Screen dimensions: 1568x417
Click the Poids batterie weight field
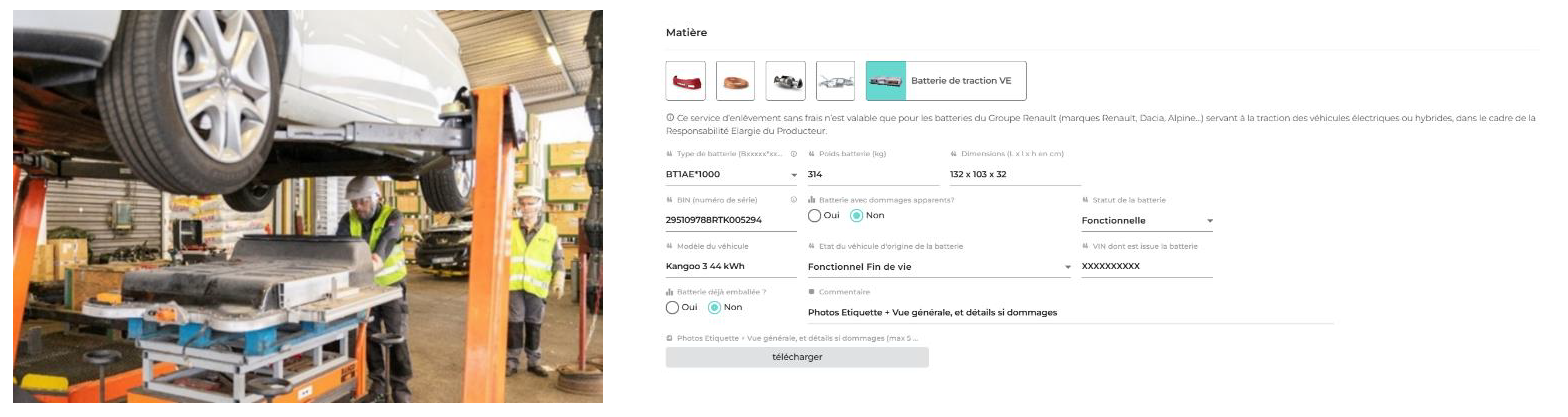click(x=872, y=175)
